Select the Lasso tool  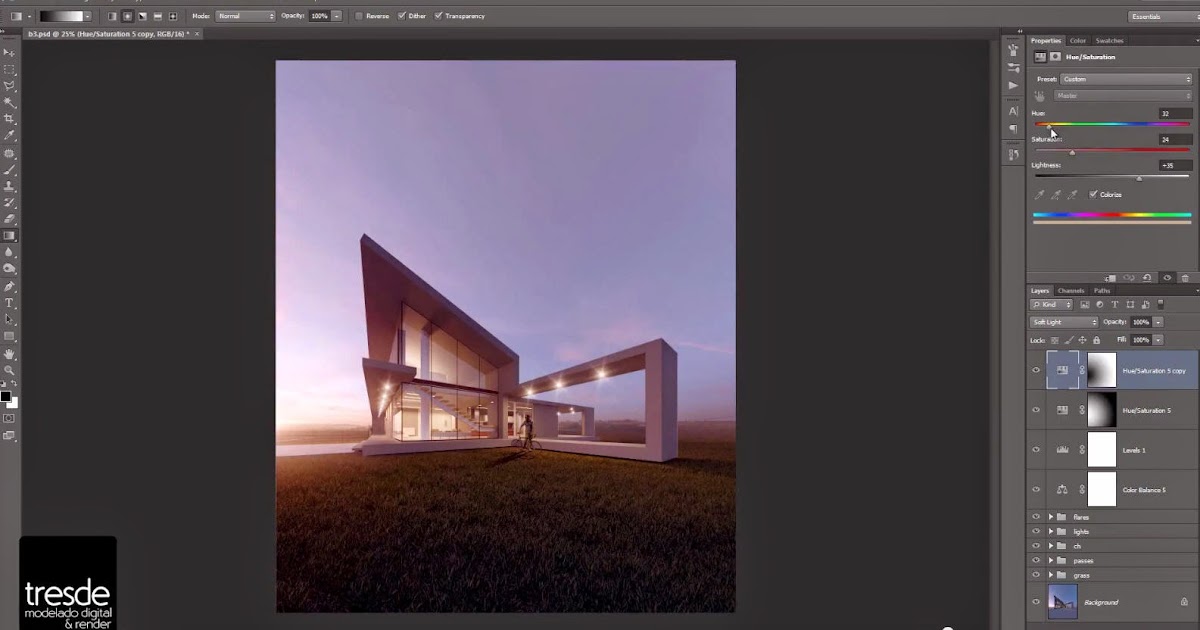[9, 86]
